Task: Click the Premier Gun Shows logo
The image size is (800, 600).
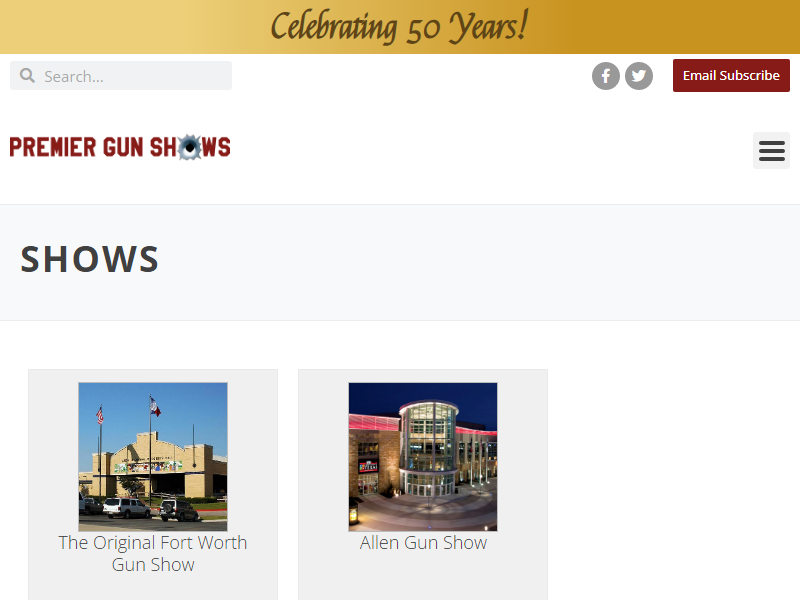Action: 120,146
